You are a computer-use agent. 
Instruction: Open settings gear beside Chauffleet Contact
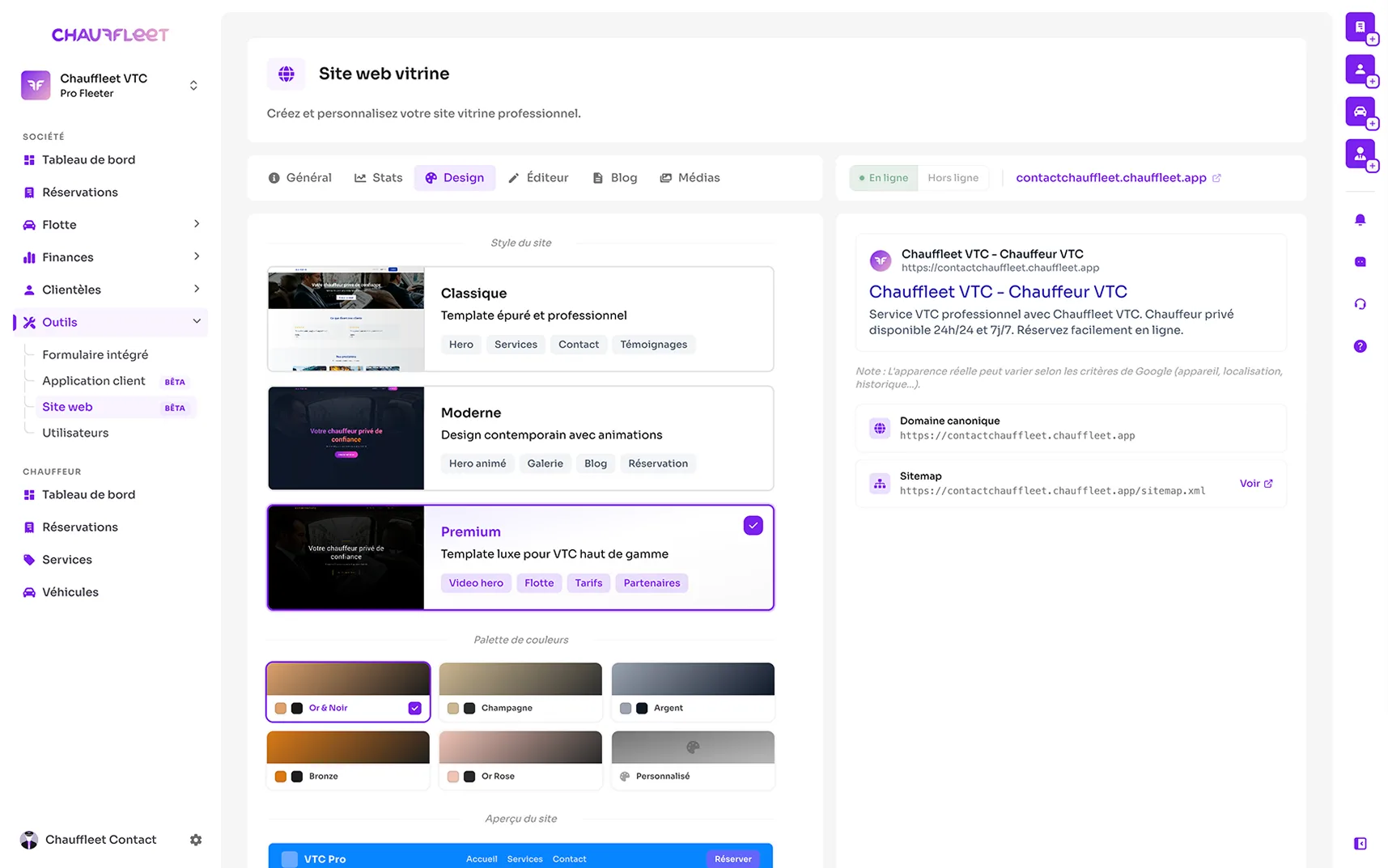pos(196,840)
